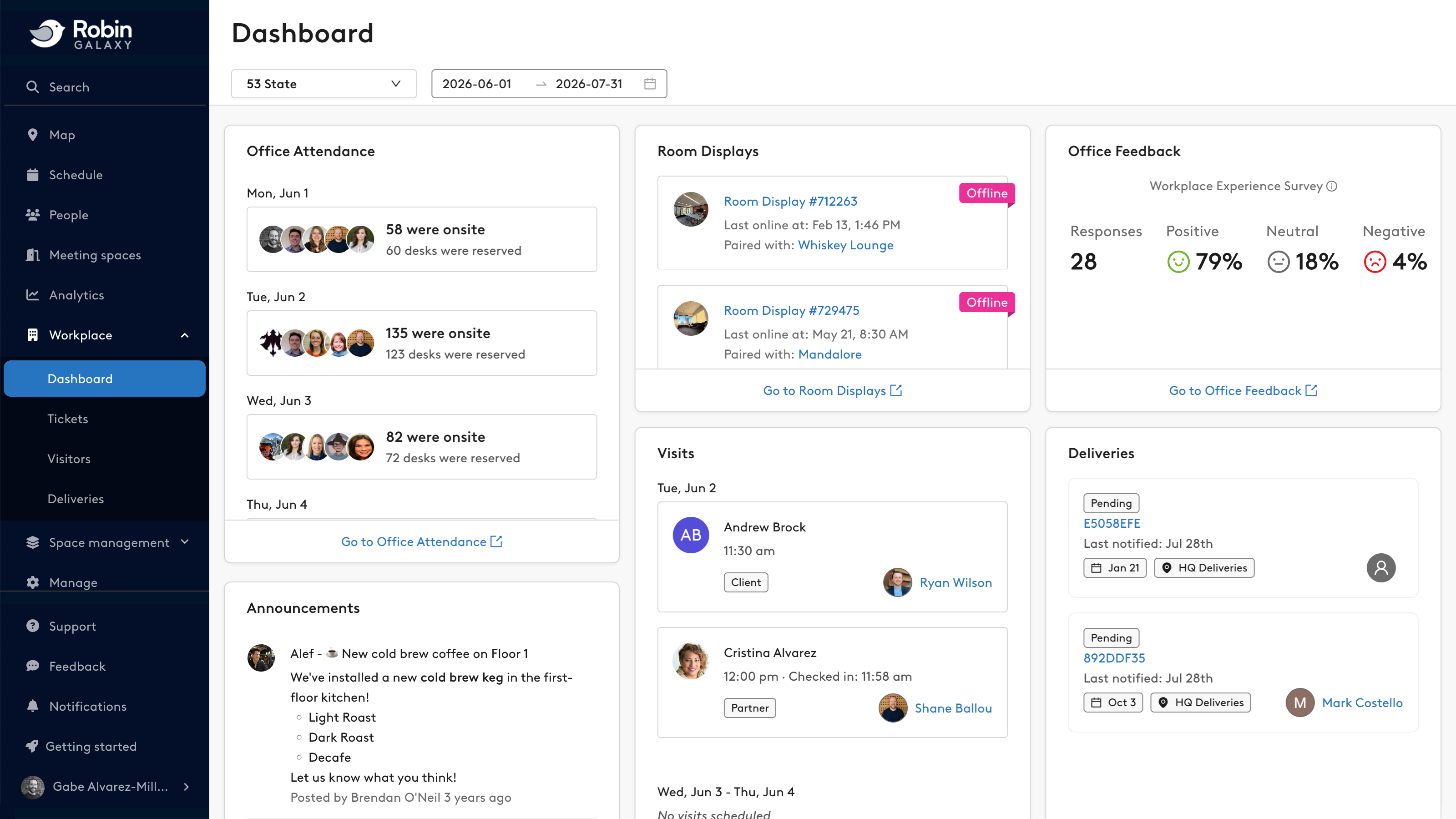Open Mark Costello's profile link
Screen dimensions: 1456x819
pos(1362,703)
